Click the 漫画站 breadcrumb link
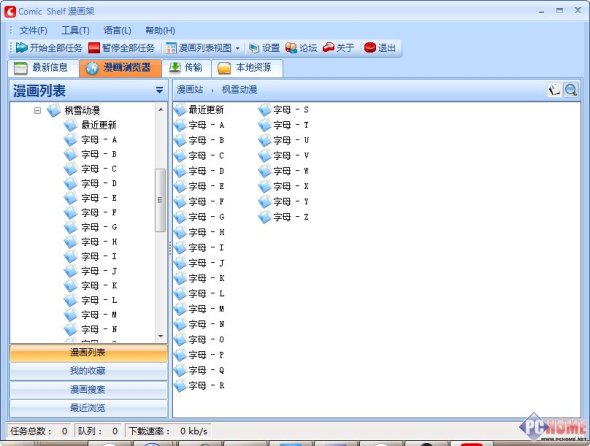The image size is (590, 446). click(190, 90)
